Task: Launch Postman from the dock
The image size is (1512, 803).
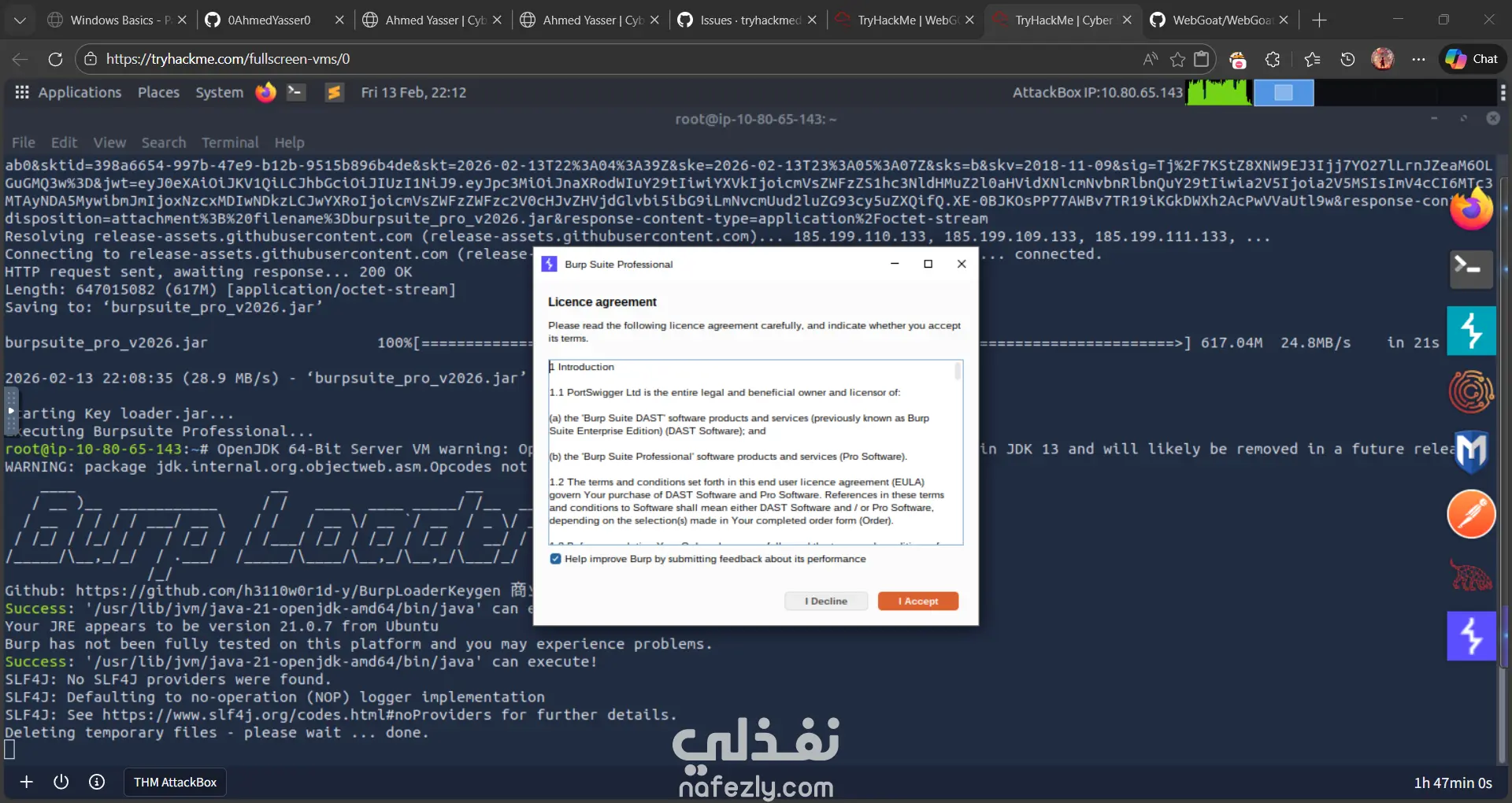Action: click(1471, 513)
